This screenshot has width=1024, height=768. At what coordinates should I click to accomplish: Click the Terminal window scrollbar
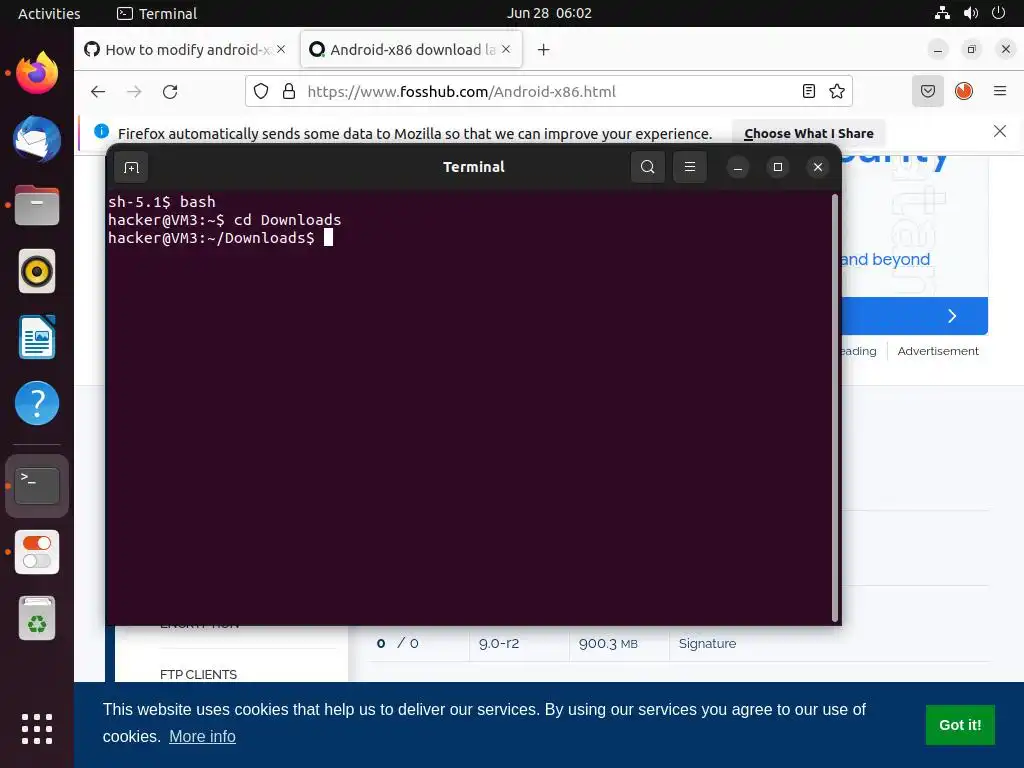834,408
